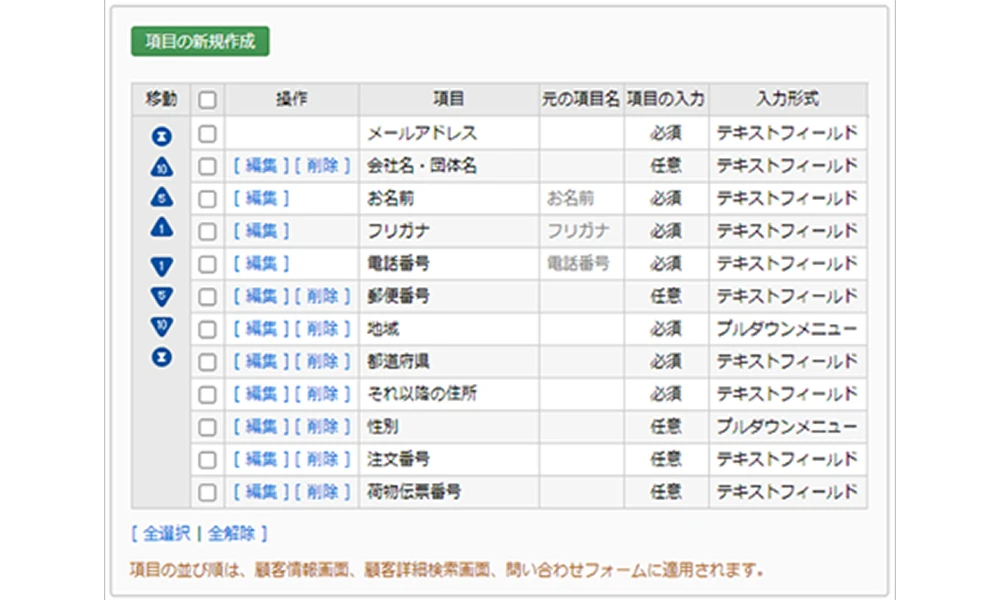Viewport: 1000px width, 600px height.
Task: Check the 会社名・団体名 row checkbox
Action: coord(207,166)
